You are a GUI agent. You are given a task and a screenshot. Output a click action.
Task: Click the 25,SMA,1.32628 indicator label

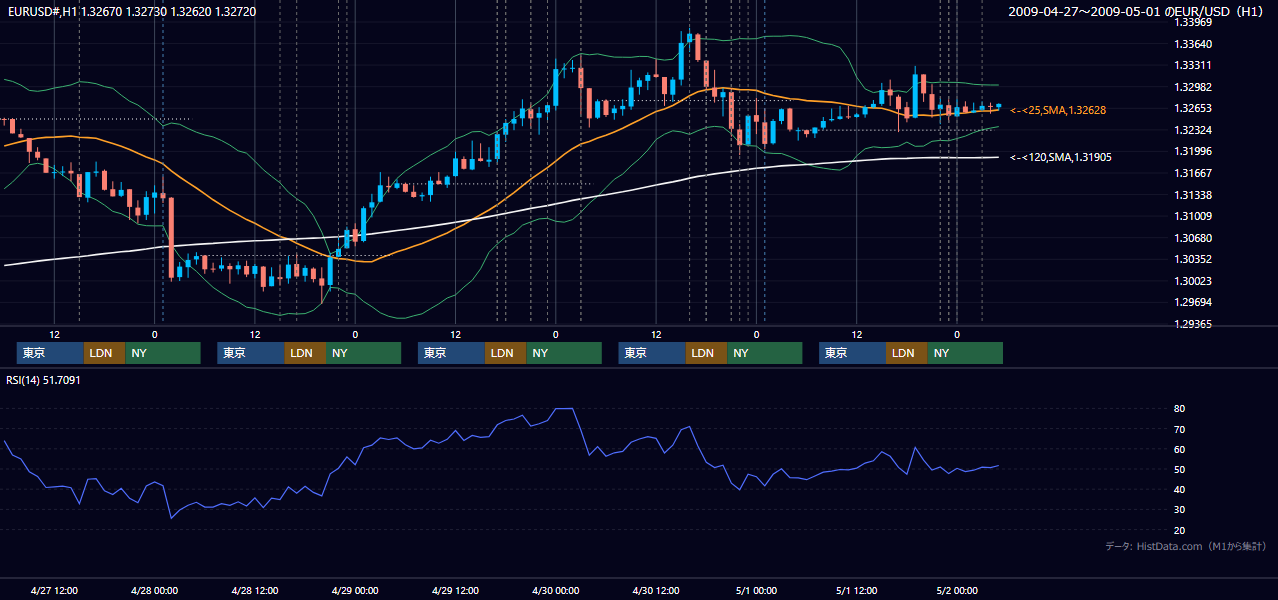(1058, 110)
